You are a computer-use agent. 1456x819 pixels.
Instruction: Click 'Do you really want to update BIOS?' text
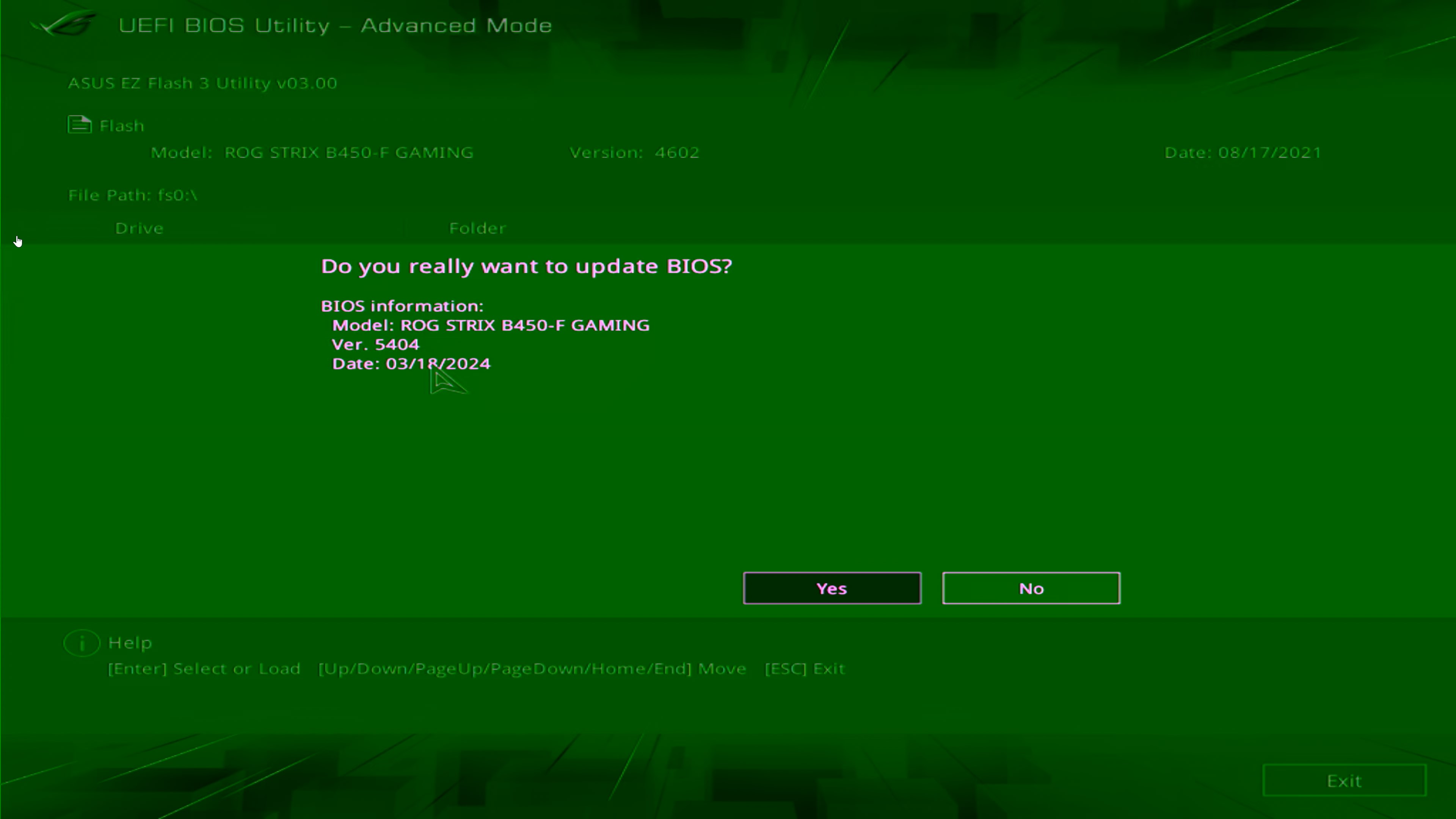526,266
